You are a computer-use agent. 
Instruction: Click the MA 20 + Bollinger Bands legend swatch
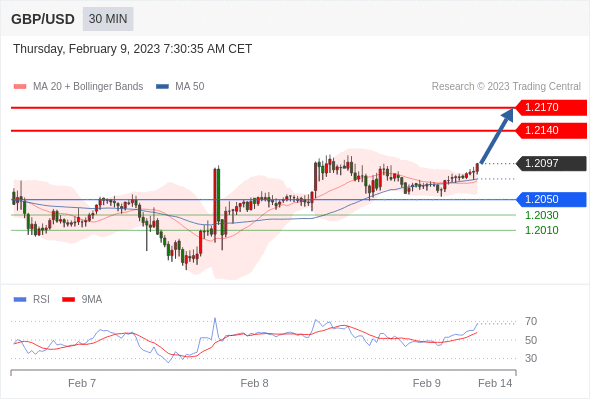coord(20,87)
